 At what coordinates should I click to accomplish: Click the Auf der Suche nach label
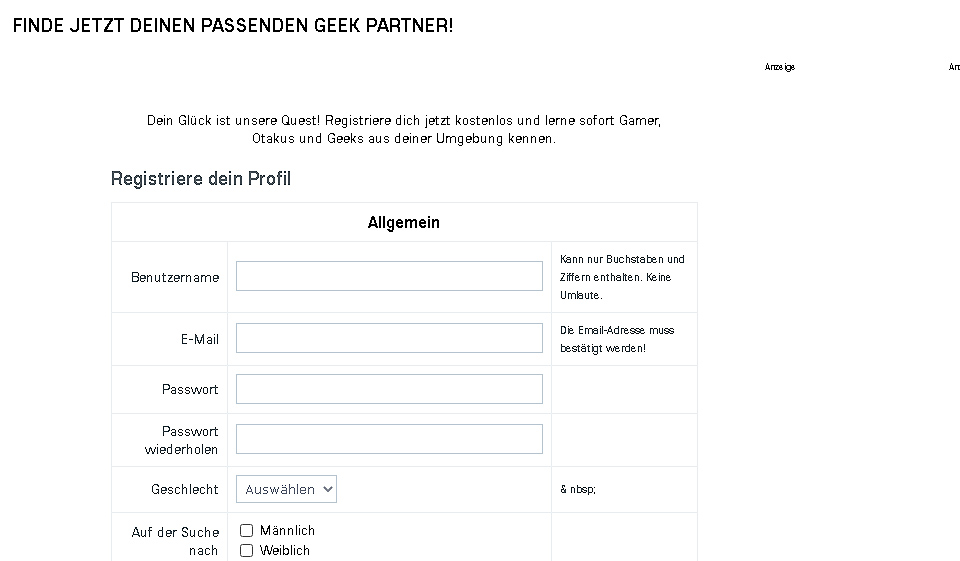tap(176, 541)
